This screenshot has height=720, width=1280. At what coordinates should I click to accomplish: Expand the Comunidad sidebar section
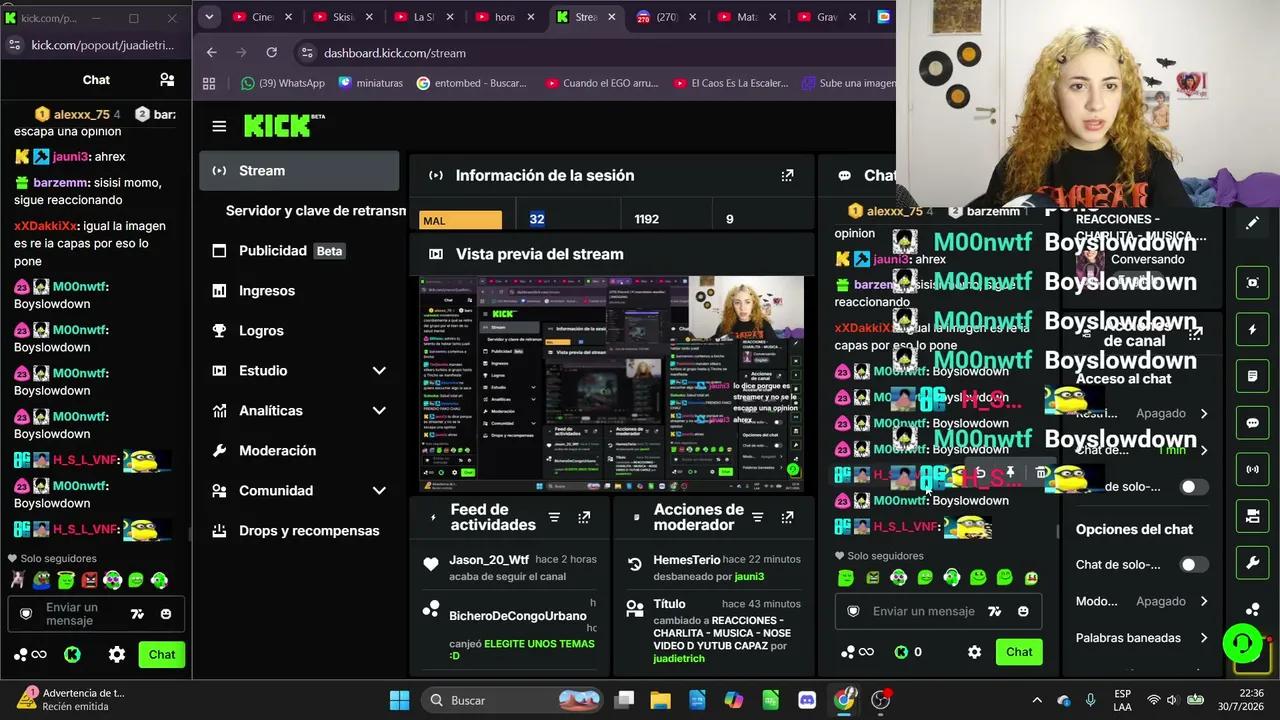click(x=379, y=491)
